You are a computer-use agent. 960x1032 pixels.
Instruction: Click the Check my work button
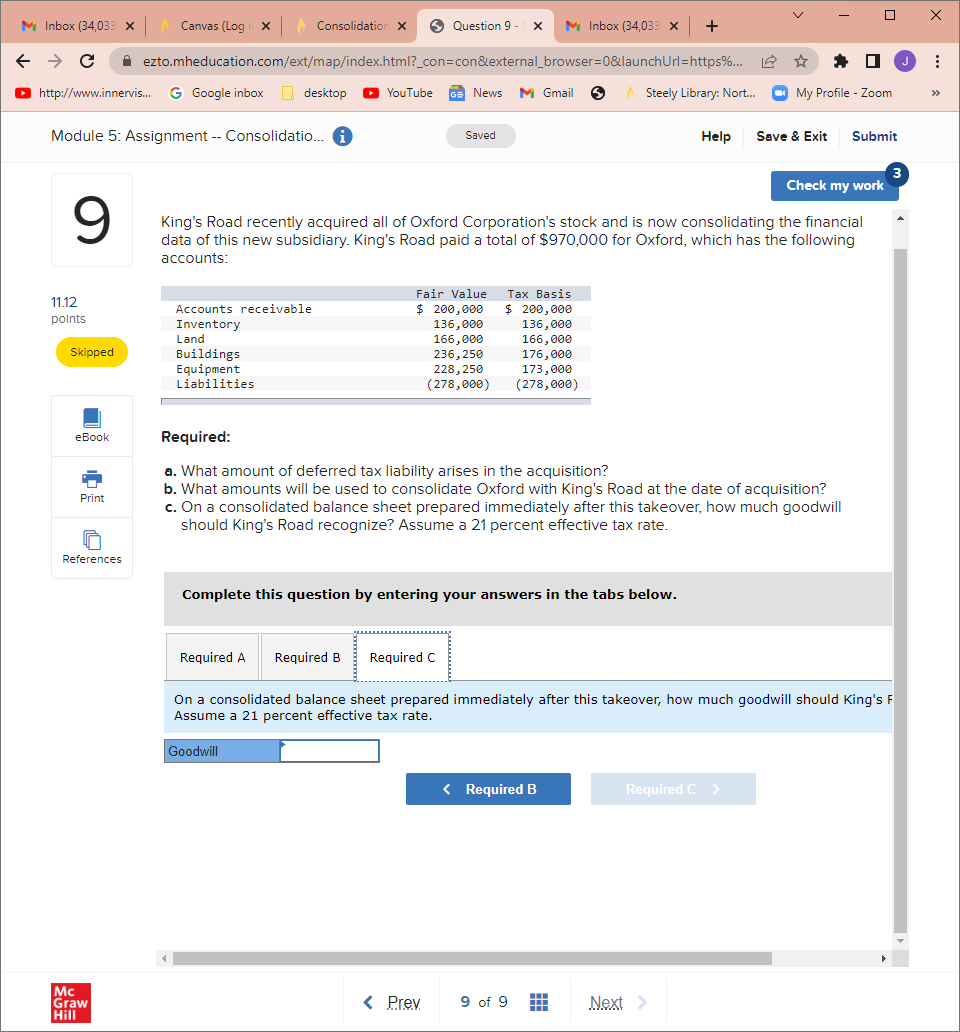tap(834, 186)
